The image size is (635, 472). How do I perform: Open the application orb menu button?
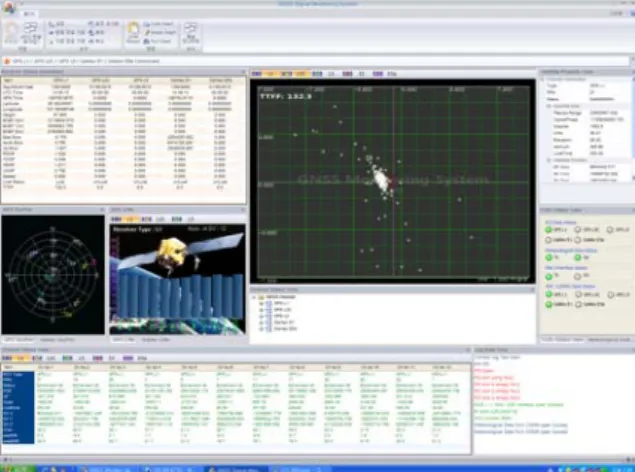pyautogui.click(x=9, y=7)
